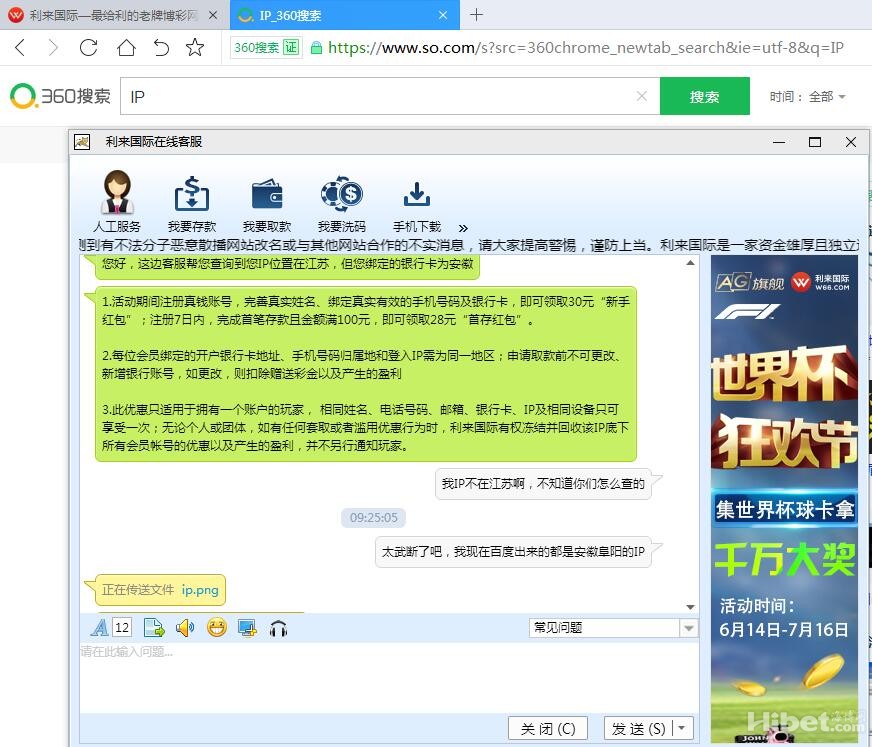872x747 pixels.
Task: Expand the 常见问题 dropdown list
Action: pos(688,628)
